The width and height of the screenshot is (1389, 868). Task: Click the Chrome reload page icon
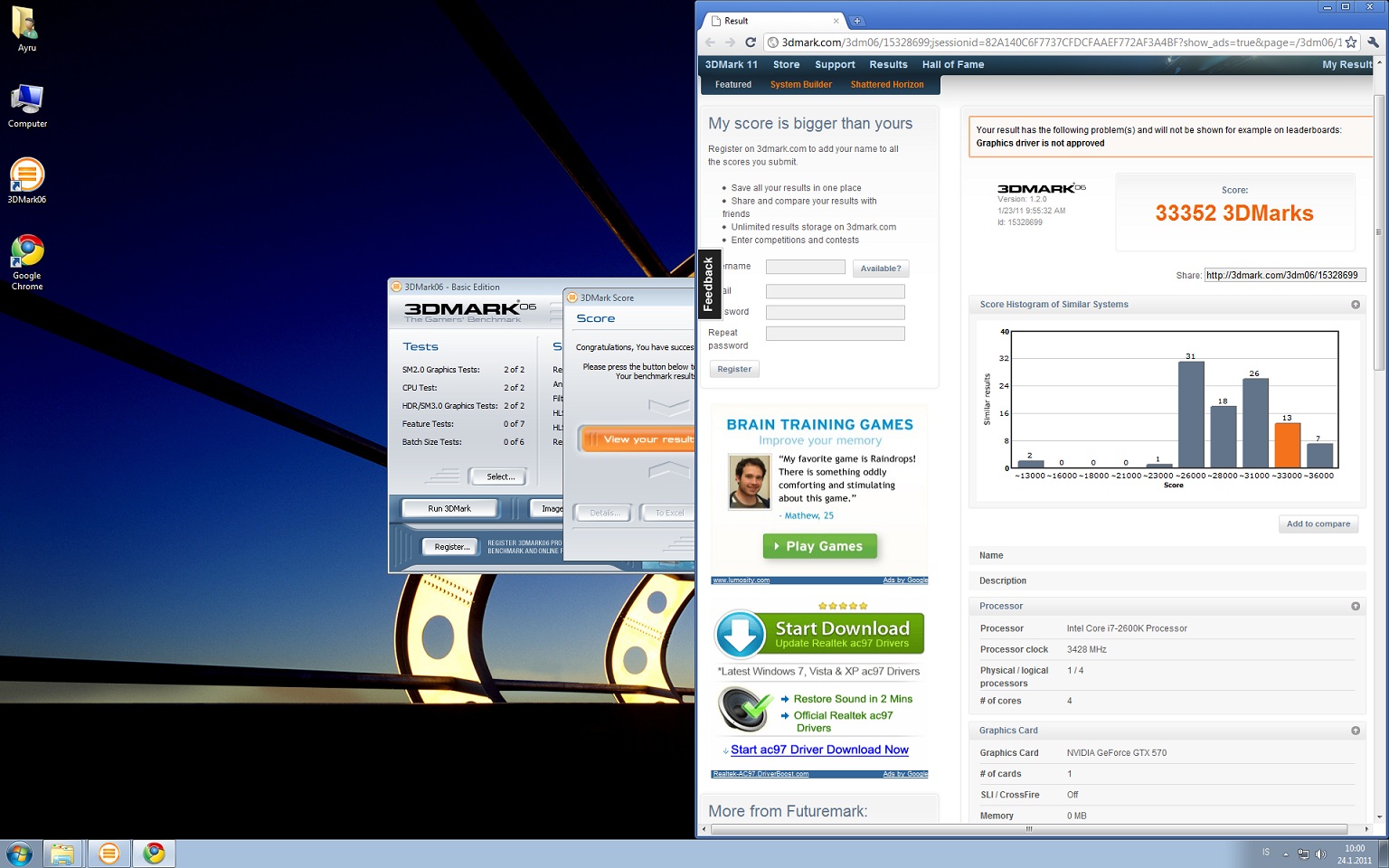pyautogui.click(x=750, y=42)
